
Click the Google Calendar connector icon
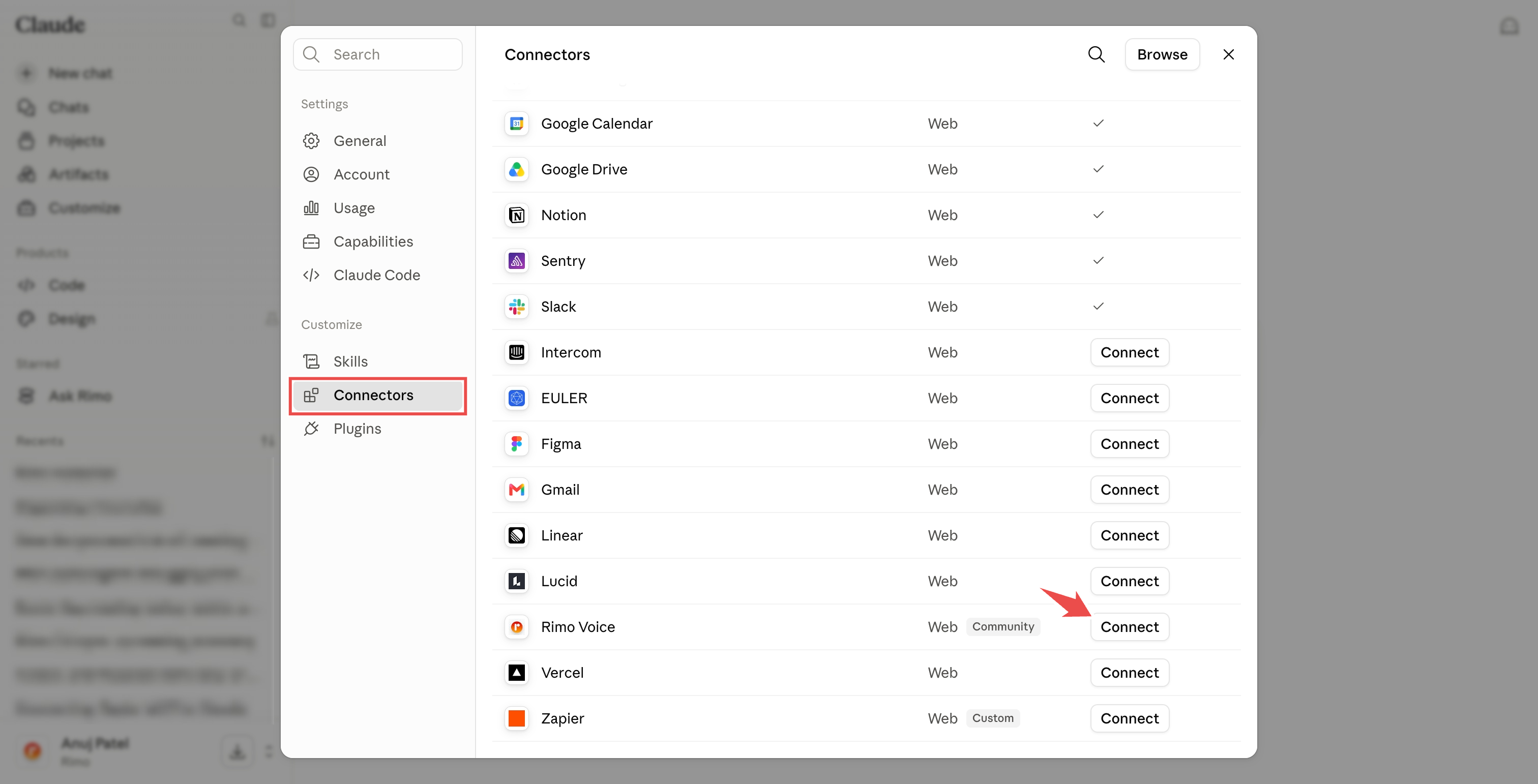[516, 124]
